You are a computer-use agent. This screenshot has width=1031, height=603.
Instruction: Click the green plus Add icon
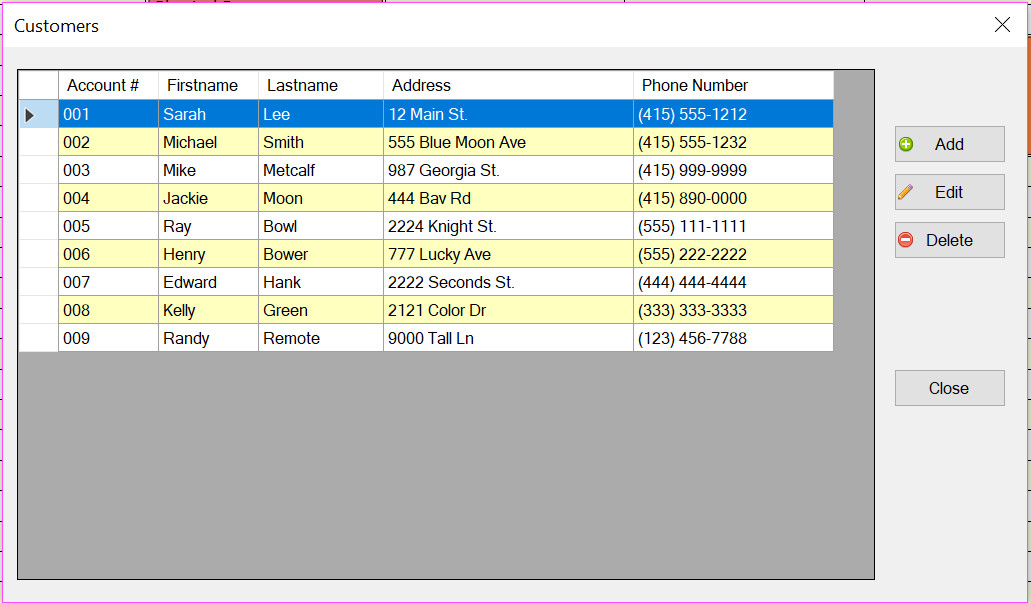905,144
